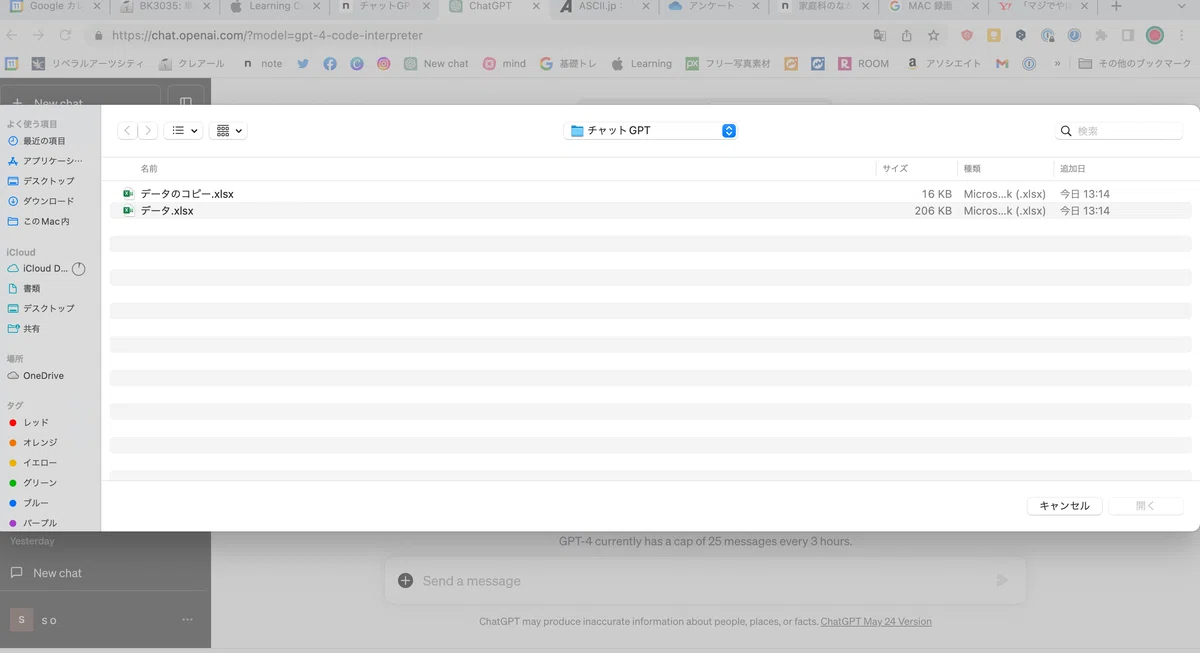Click the 開く button

pos(1146,506)
